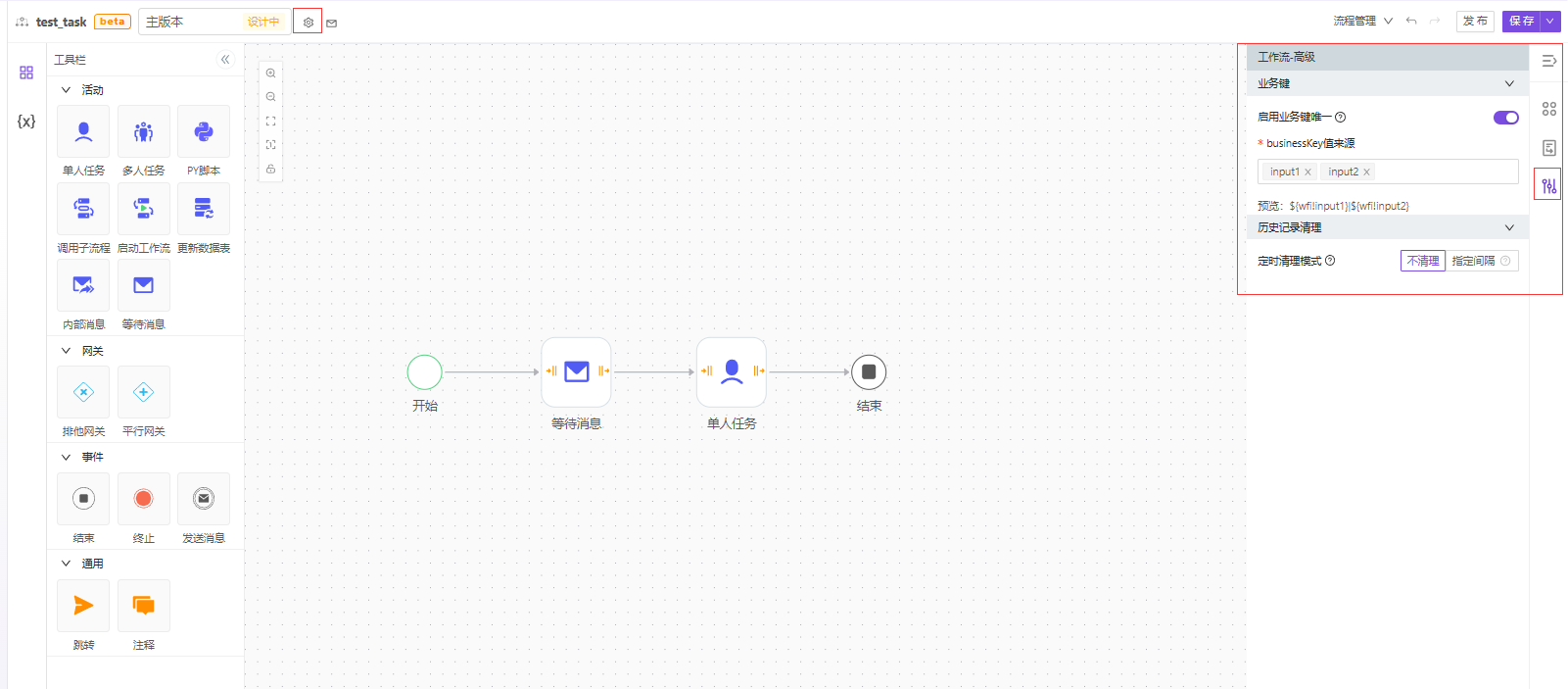
Task: Collapse the 历史记录清理 section
Action: tap(1509, 227)
